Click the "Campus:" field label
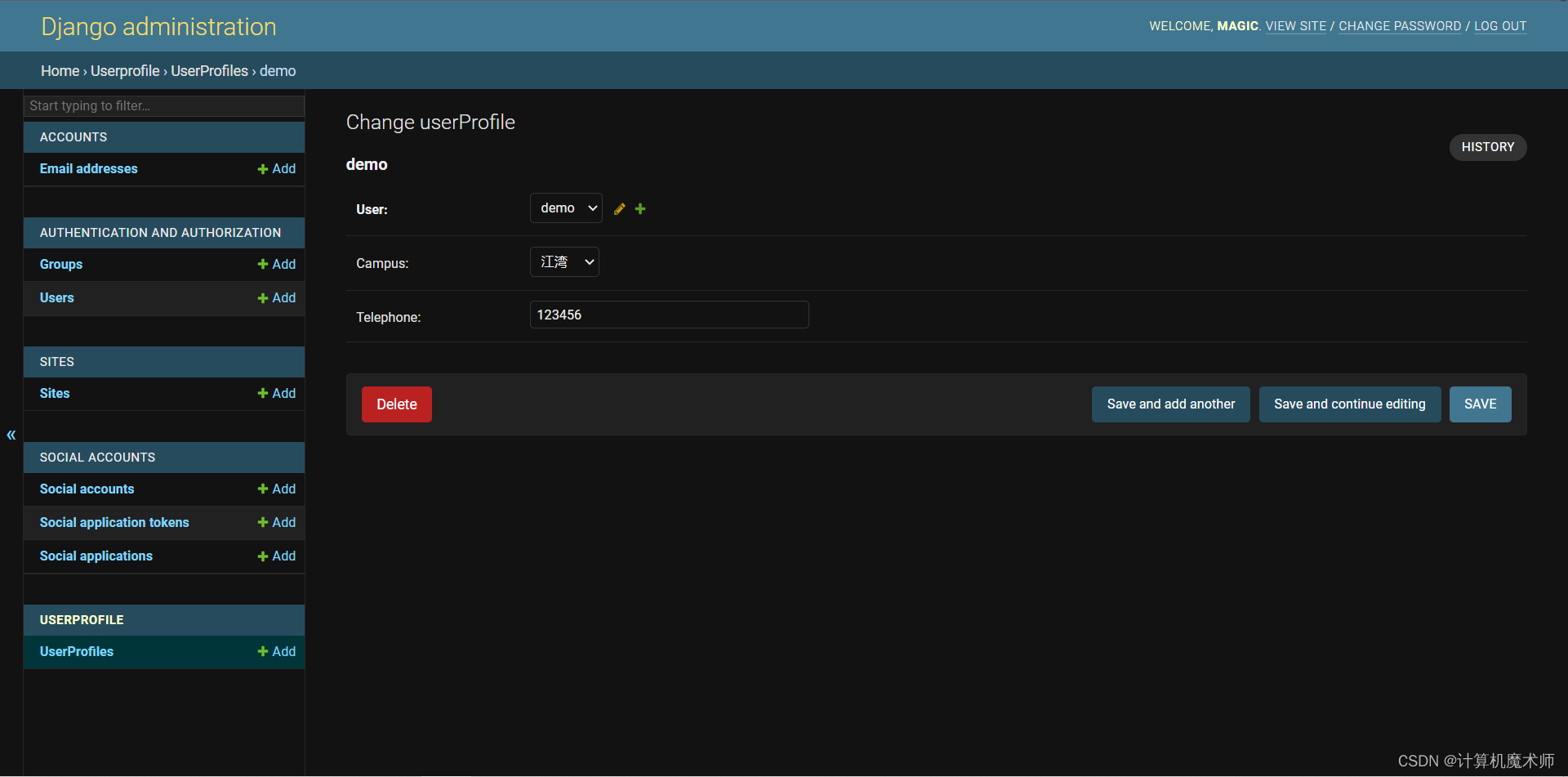The image size is (1568, 777). point(382,264)
